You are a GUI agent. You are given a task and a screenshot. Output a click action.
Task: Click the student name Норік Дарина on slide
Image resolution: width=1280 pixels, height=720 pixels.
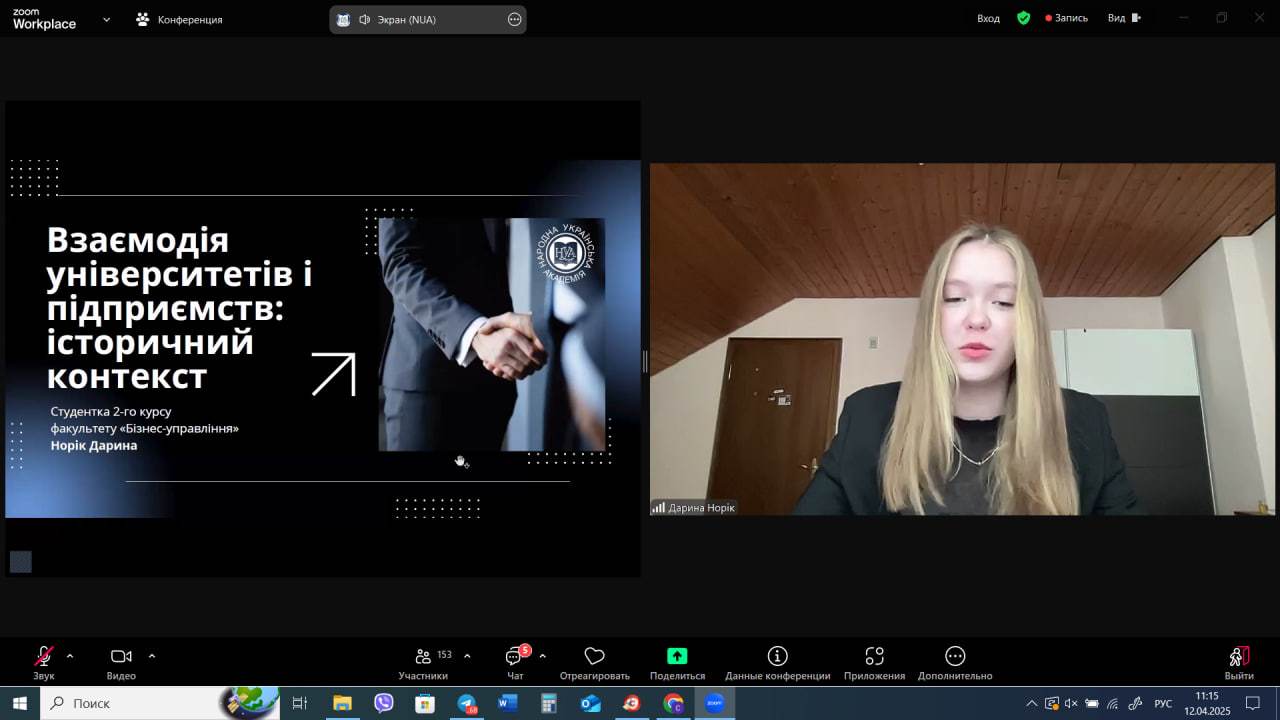94,445
